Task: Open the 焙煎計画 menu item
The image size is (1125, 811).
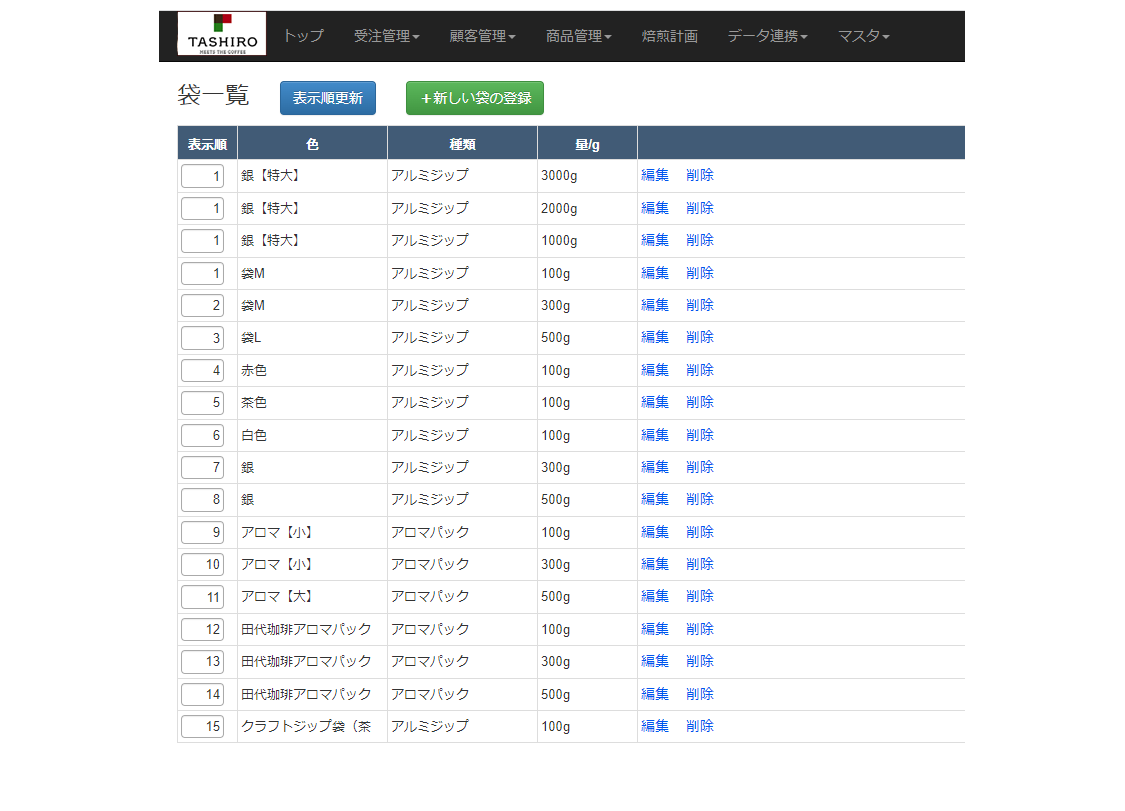Action: [x=669, y=36]
